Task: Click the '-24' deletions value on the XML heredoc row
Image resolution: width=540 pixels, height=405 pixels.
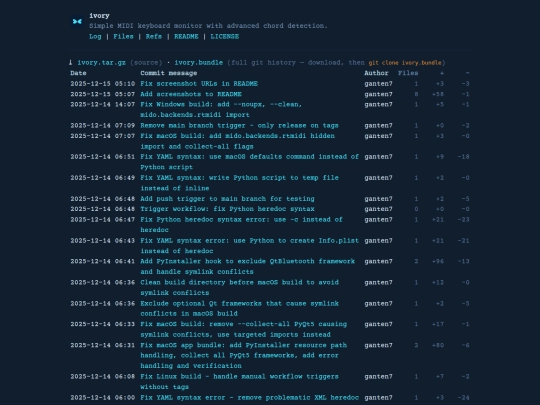Action: pyautogui.click(x=464, y=397)
